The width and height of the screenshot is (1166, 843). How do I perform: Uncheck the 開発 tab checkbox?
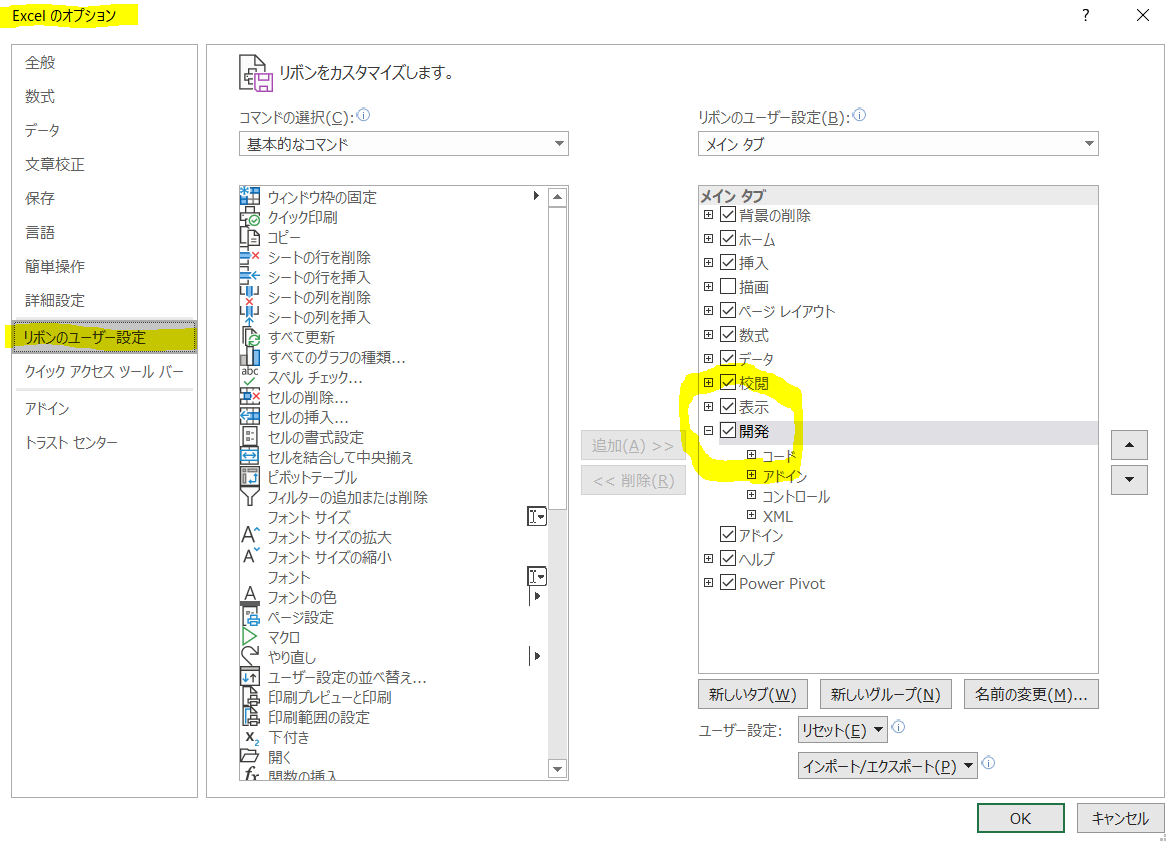coord(728,430)
